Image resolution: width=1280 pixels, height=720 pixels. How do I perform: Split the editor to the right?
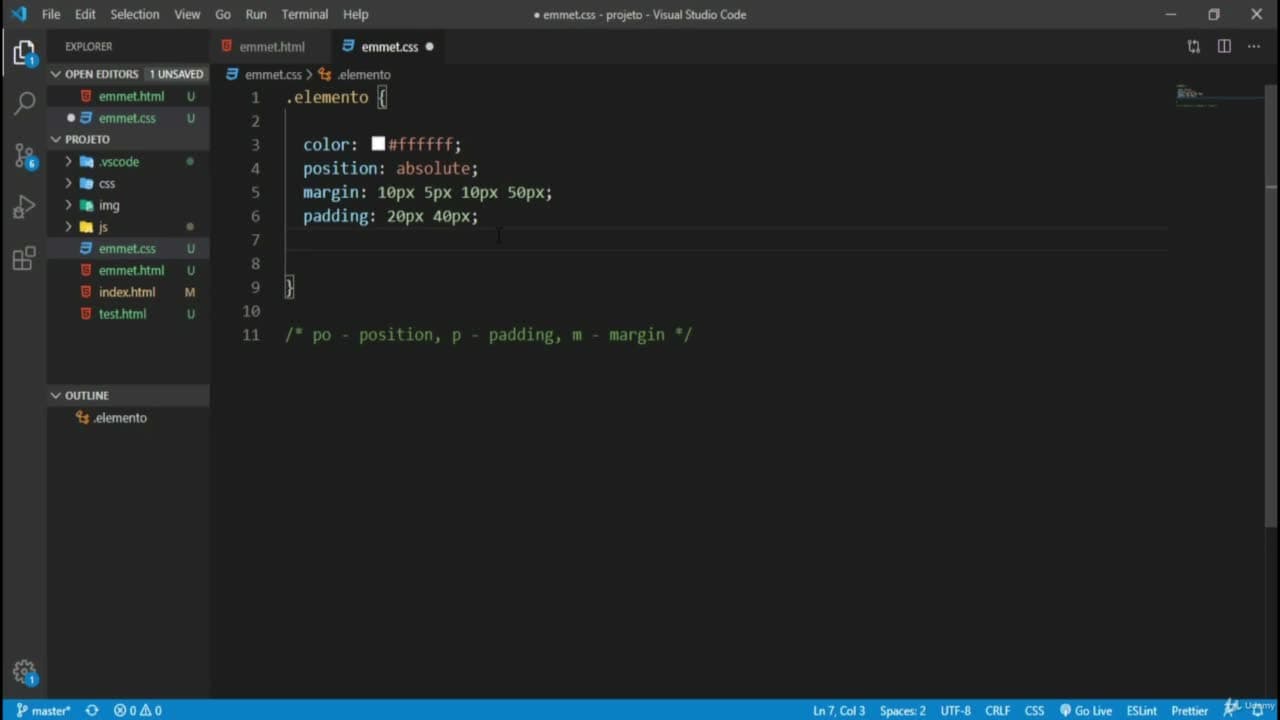1224,46
